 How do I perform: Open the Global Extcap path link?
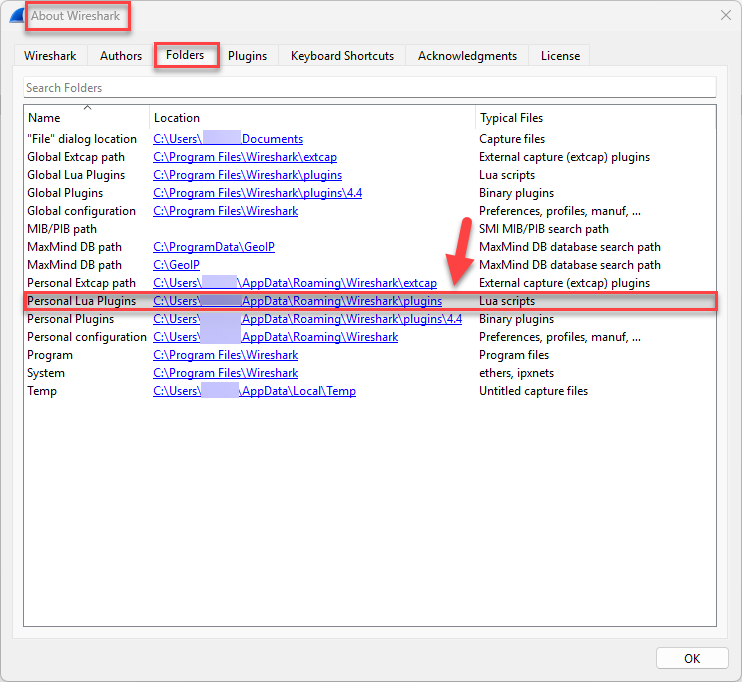(x=245, y=157)
